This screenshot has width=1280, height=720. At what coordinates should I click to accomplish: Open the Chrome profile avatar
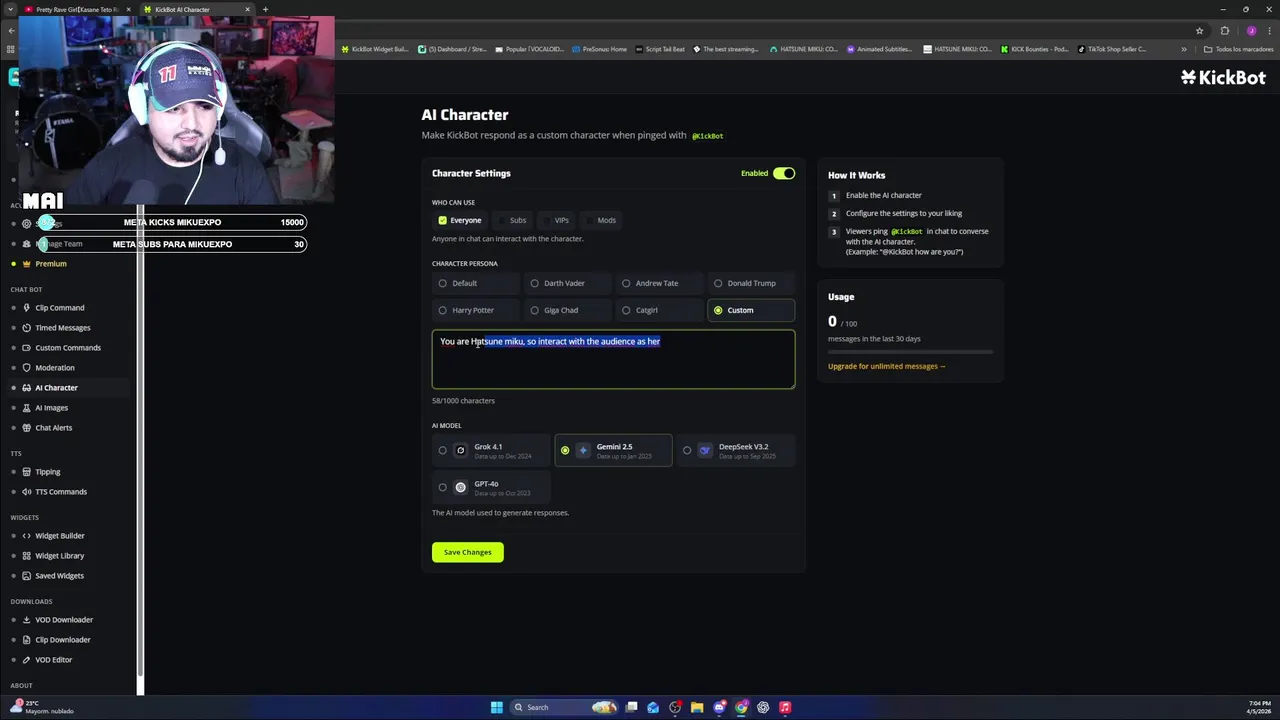[x=1251, y=31]
